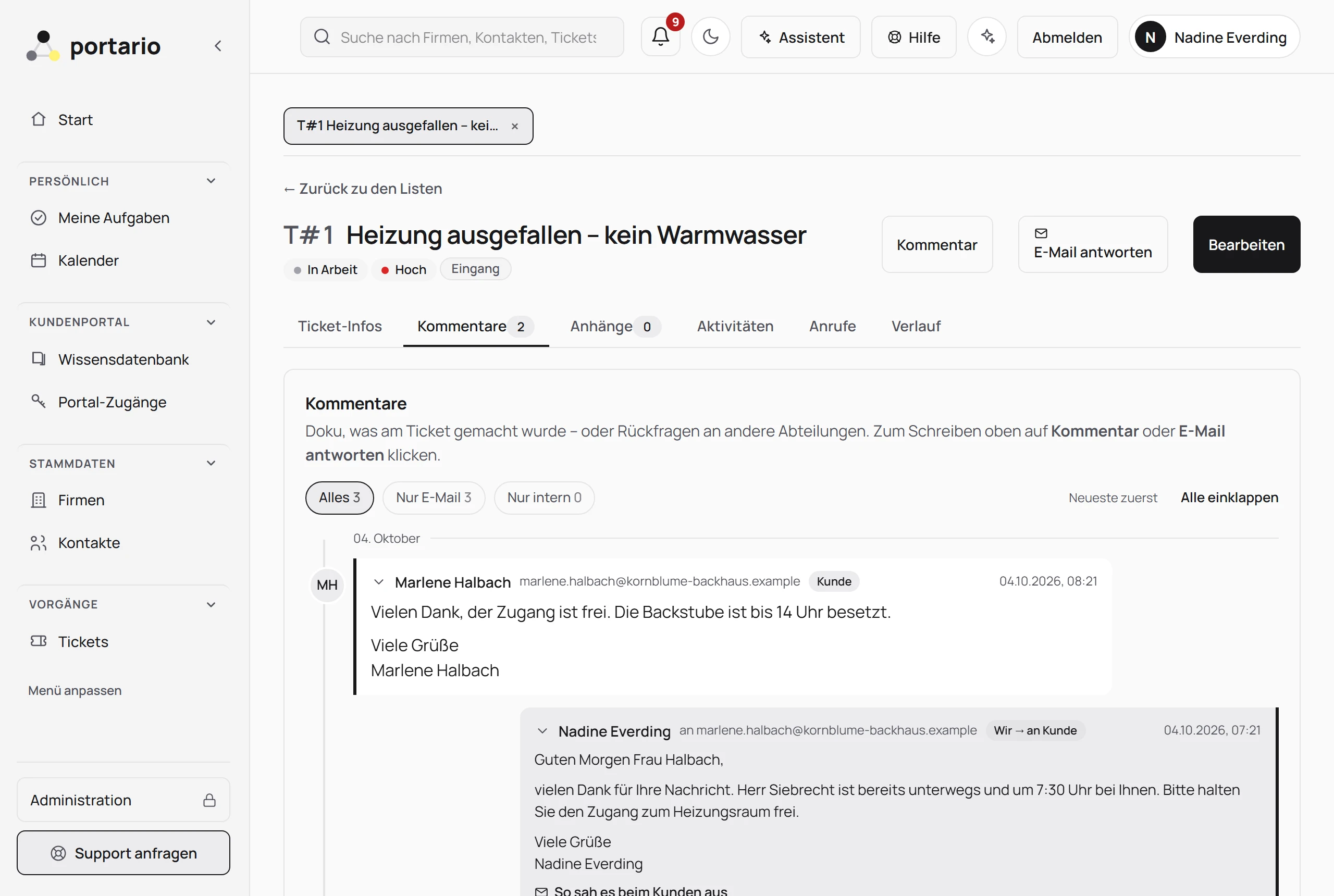This screenshot has height=896, width=1334.
Task: Collapse Marlene Halbach's comment
Action: pos(378,582)
